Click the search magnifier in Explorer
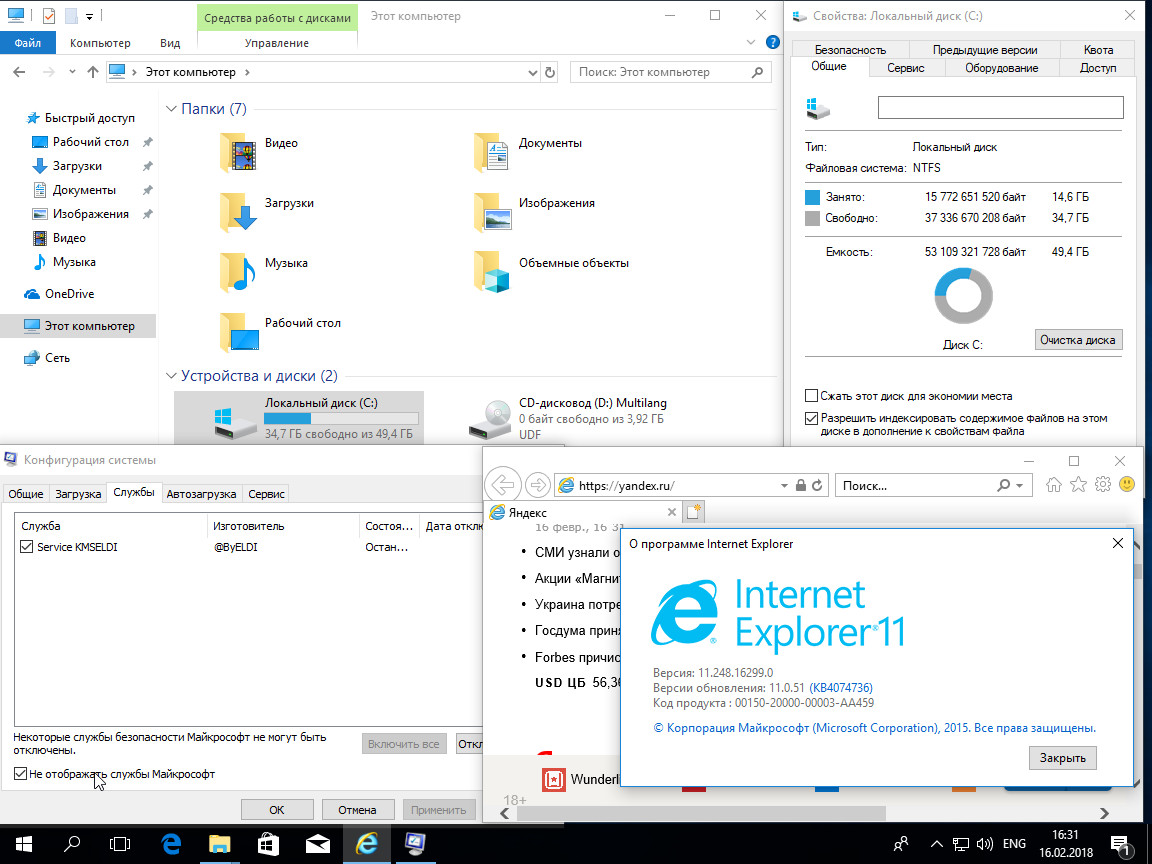 pos(757,72)
